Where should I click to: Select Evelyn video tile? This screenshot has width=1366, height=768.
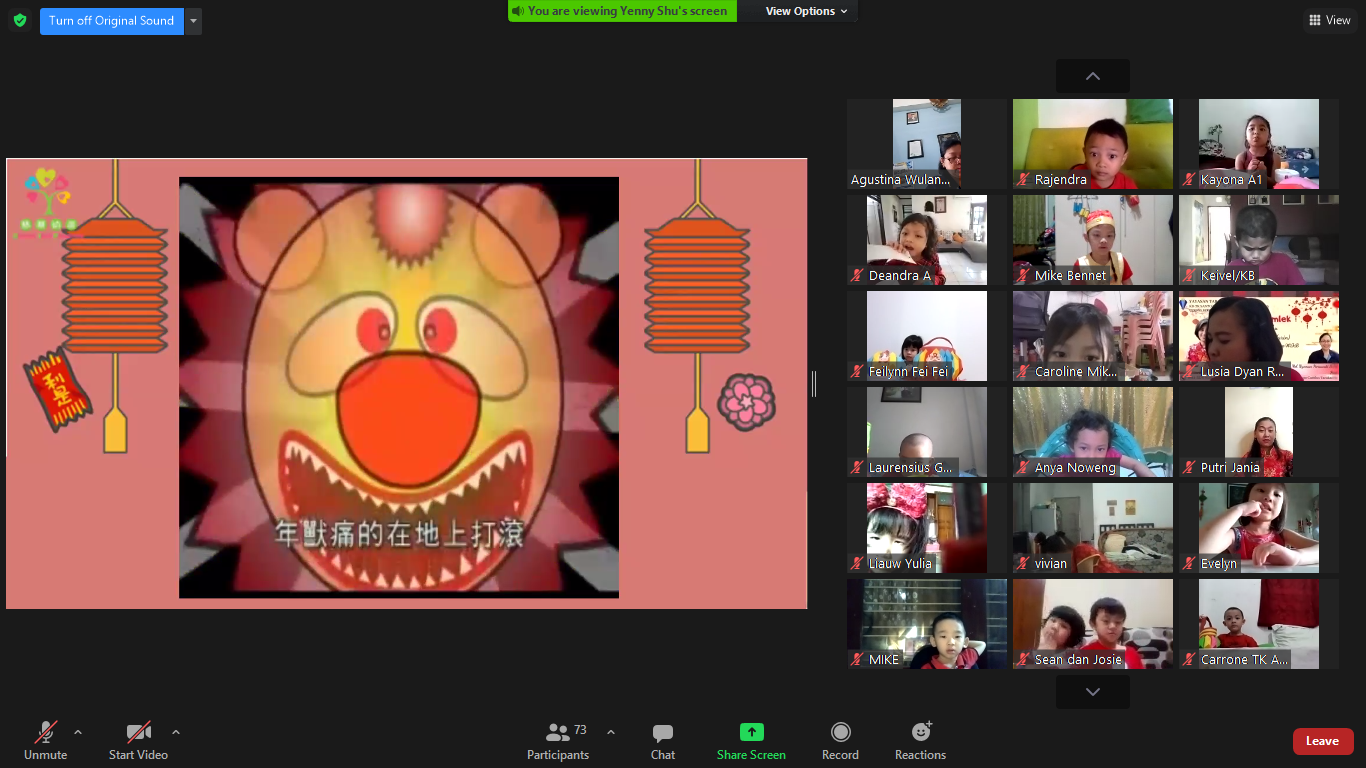pos(1259,528)
